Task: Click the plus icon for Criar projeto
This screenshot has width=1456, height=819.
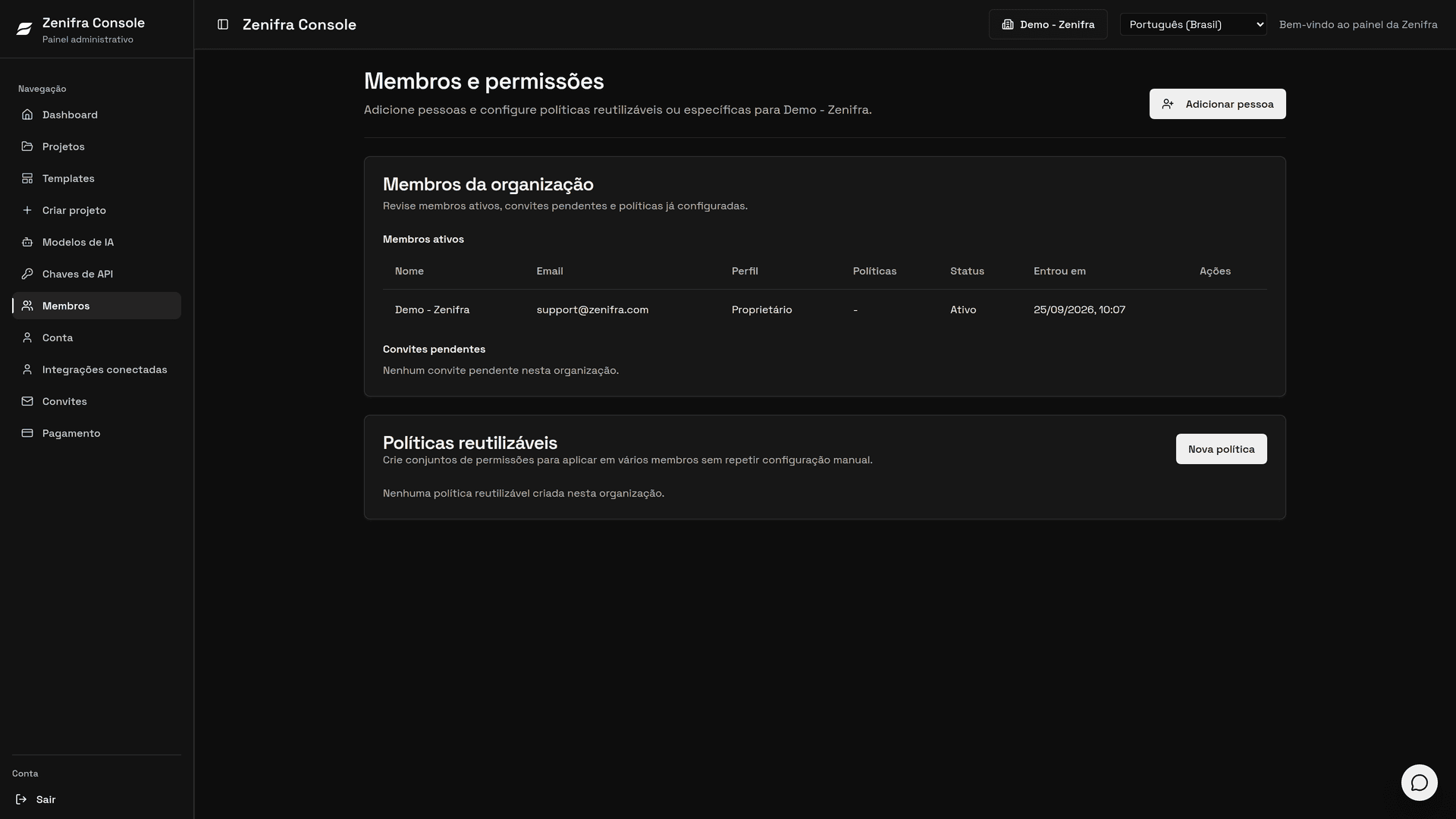Action: tap(27, 210)
